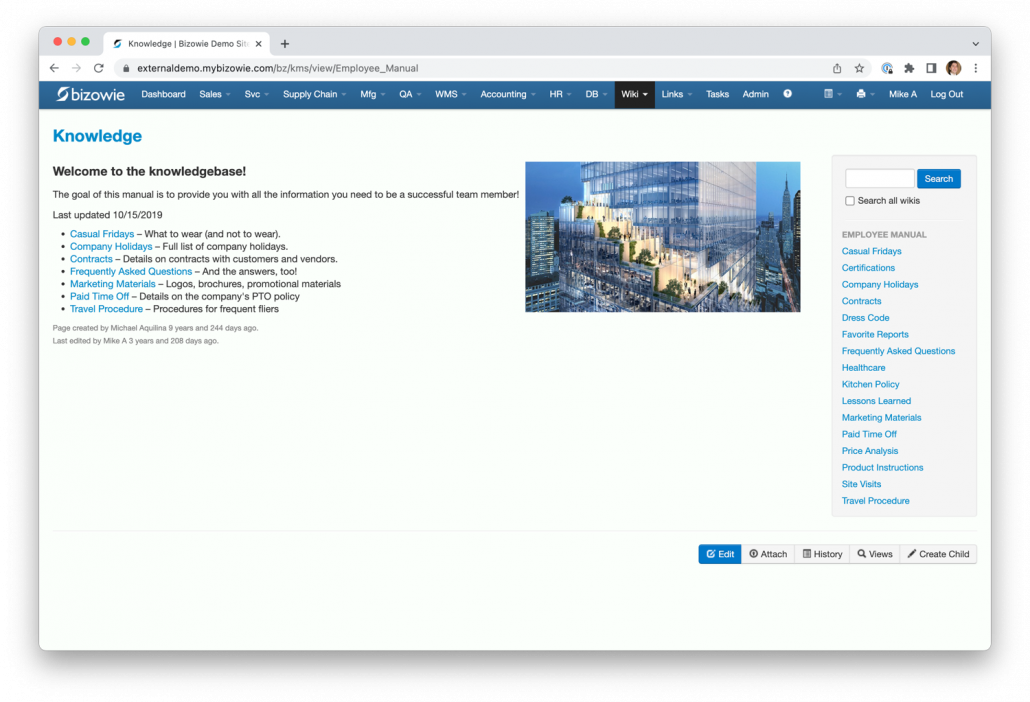Expand the Supply Chain dropdown menu
Image resolution: width=1030 pixels, height=702 pixels.
coord(314,94)
